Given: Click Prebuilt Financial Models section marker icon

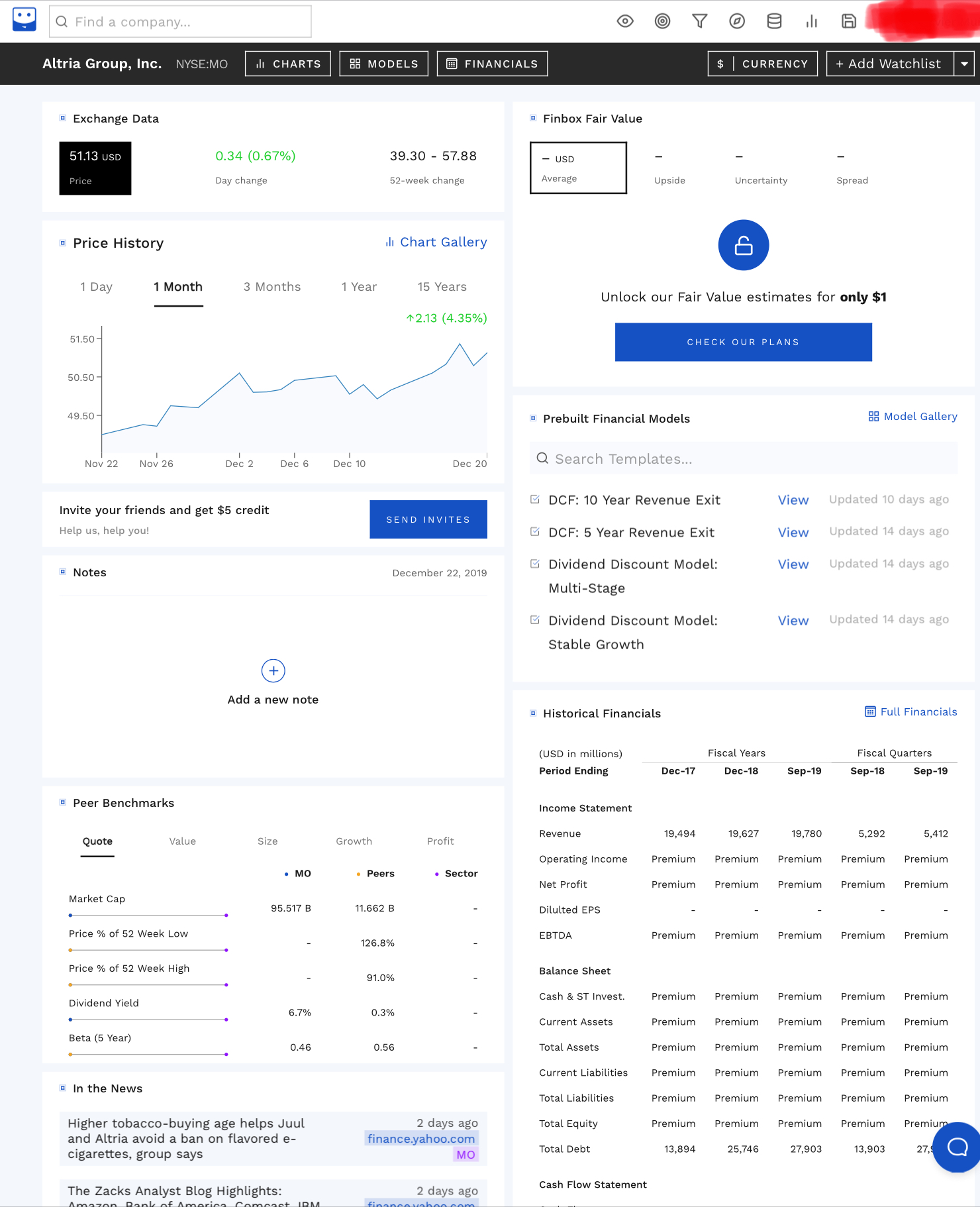Looking at the screenshot, I should point(533,418).
